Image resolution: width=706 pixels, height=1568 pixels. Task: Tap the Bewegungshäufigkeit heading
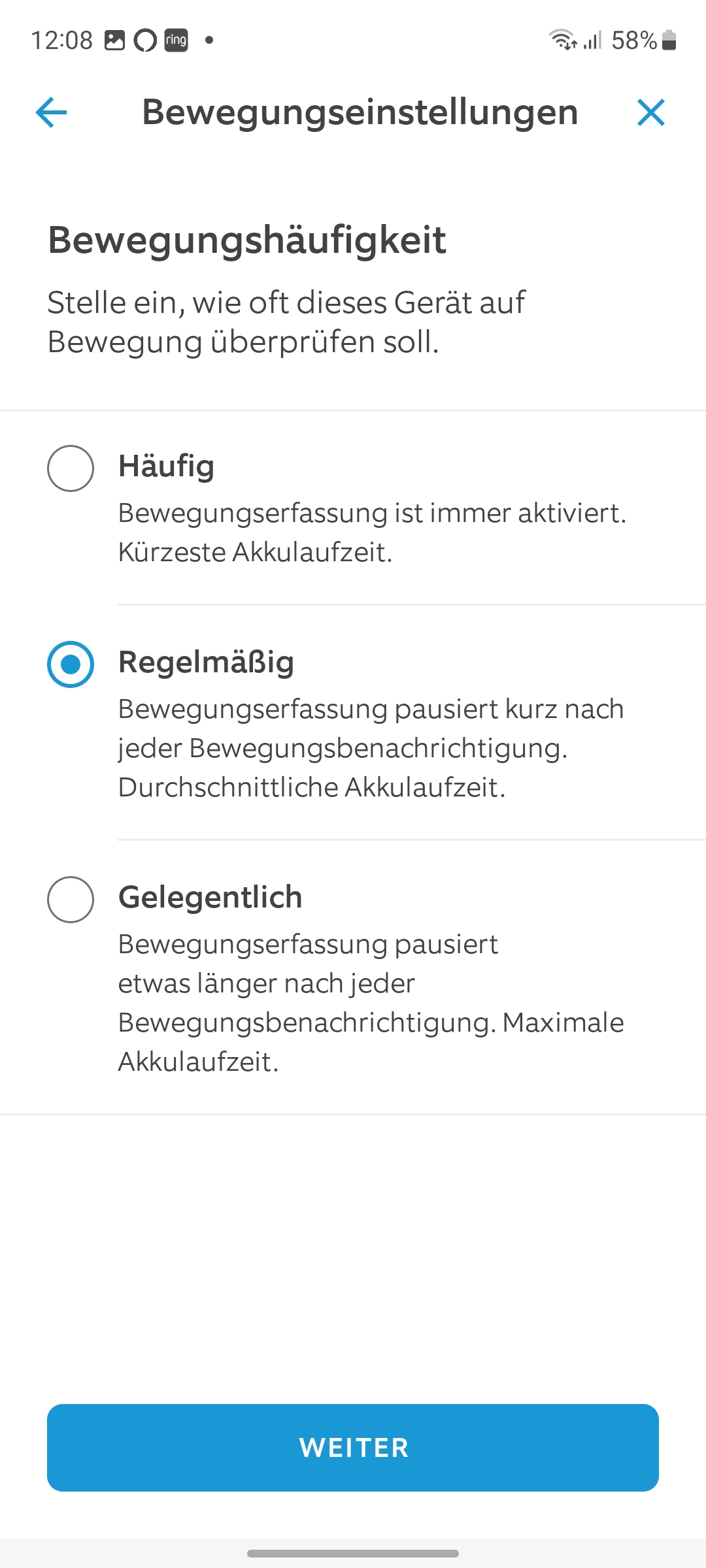click(246, 240)
